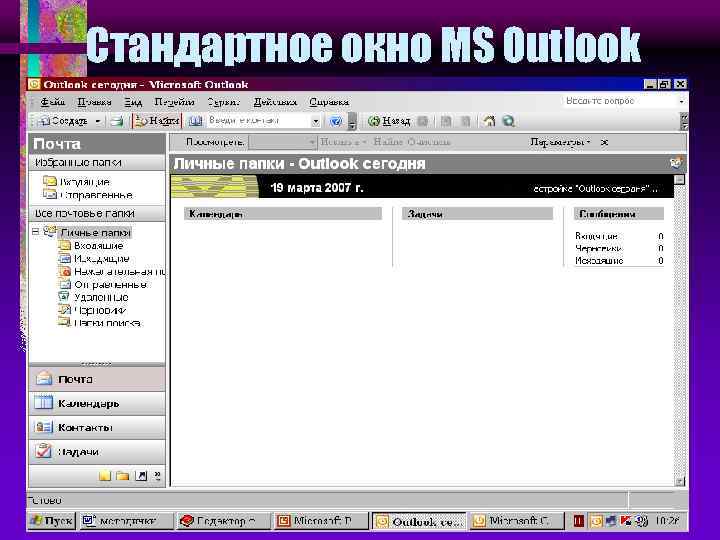Click the Назад button
The height and width of the screenshot is (540, 720).
pos(389,121)
